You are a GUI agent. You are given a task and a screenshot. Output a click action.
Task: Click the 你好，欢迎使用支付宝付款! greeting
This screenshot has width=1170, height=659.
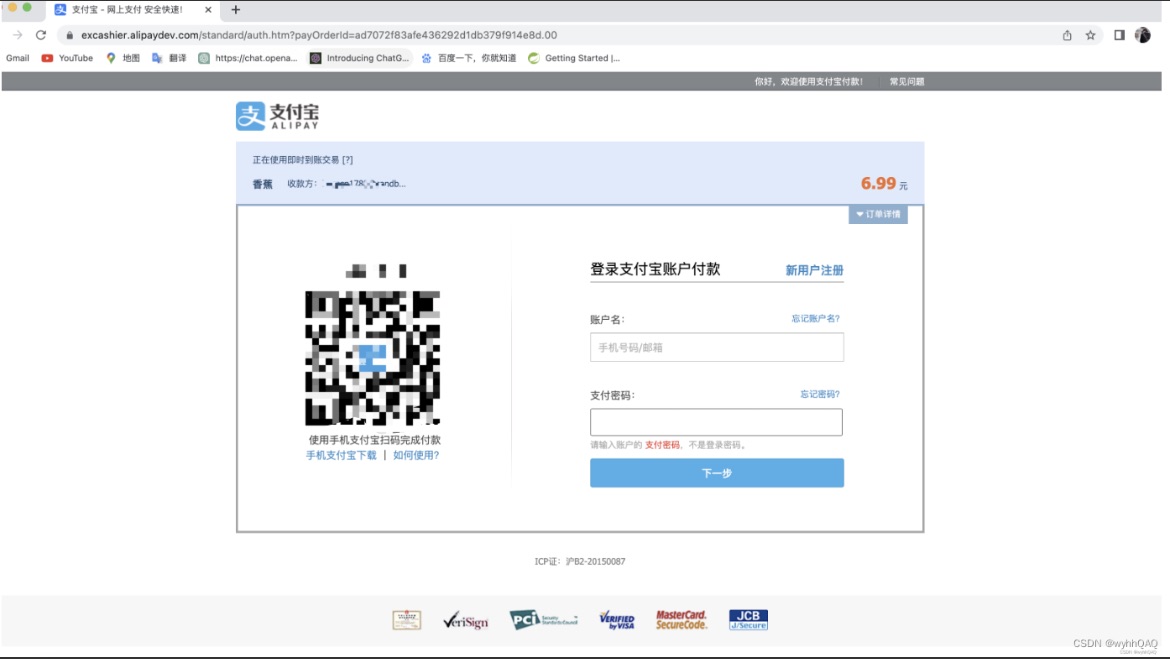[808, 82]
